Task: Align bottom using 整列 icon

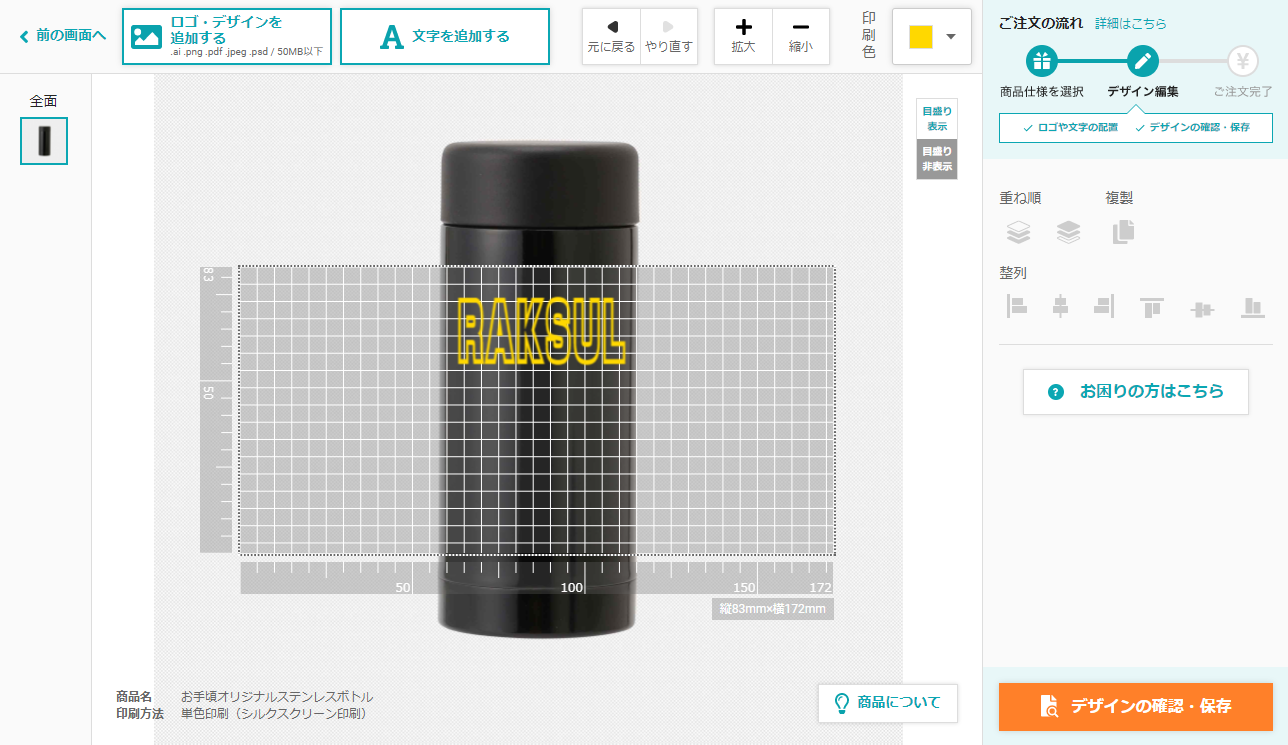Action: (x=1252, y=308)
